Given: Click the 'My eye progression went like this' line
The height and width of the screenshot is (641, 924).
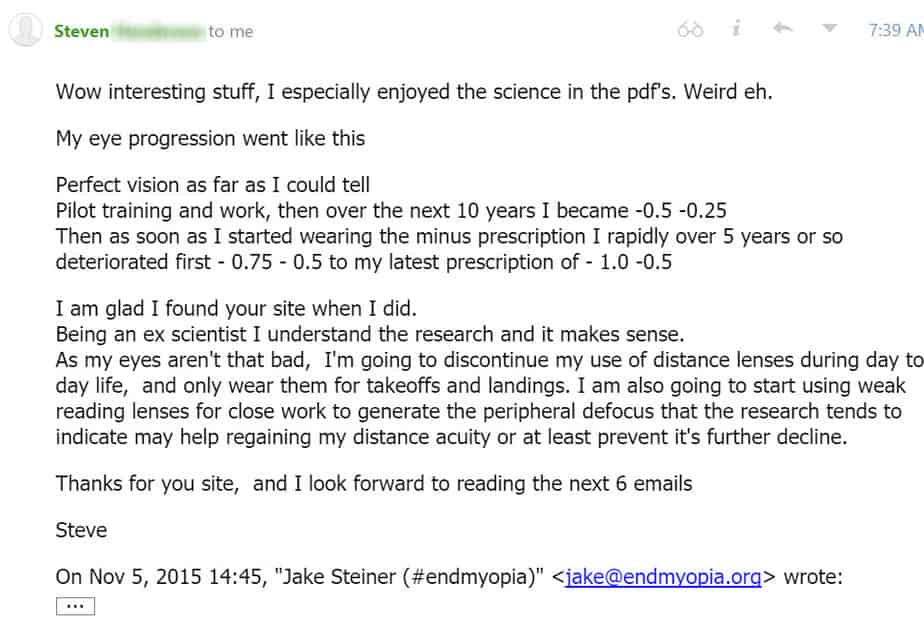Looking at the screenshot, I should [x=210, y=138].
